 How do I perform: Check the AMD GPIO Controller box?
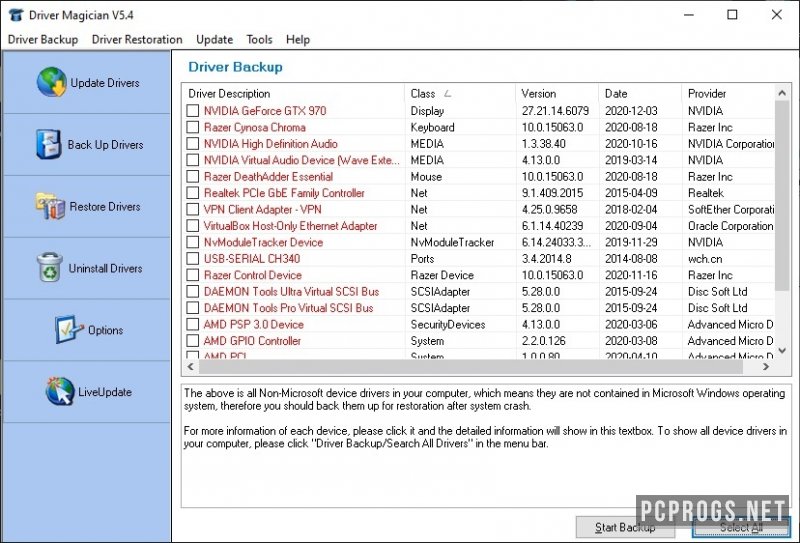(192, 340)
